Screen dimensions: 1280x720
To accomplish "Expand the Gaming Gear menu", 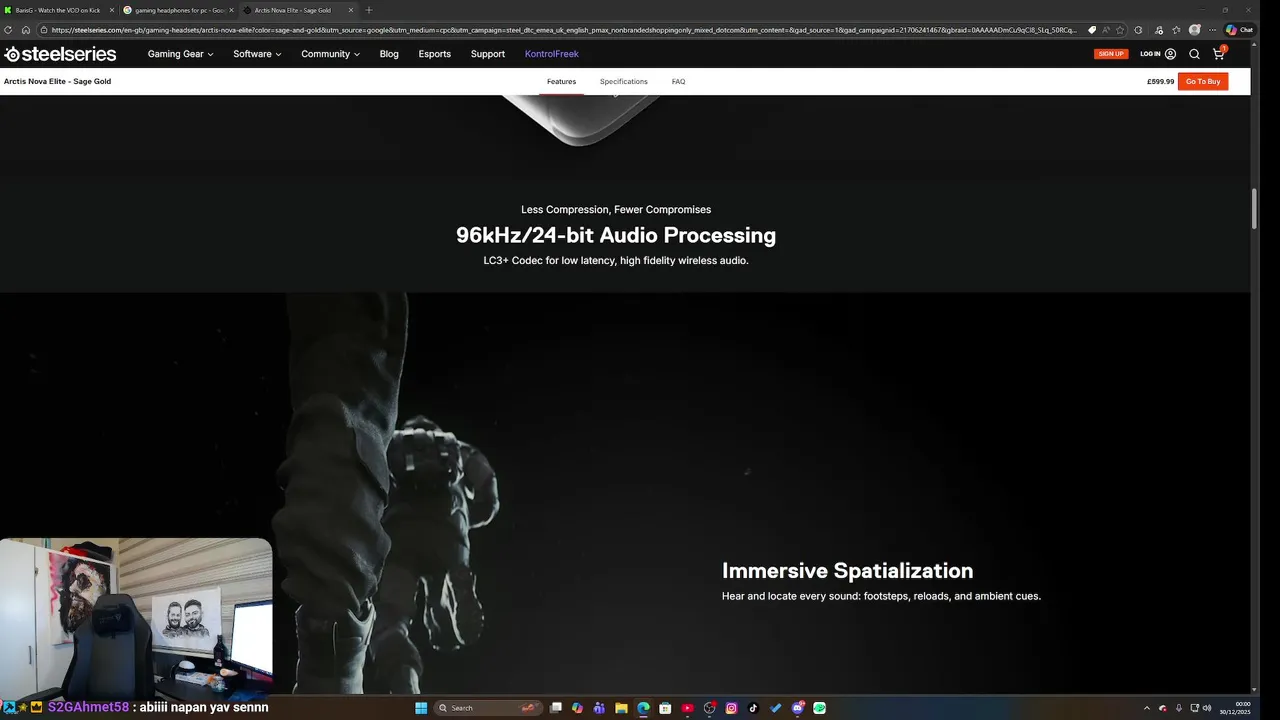I will tap(180, 54).
